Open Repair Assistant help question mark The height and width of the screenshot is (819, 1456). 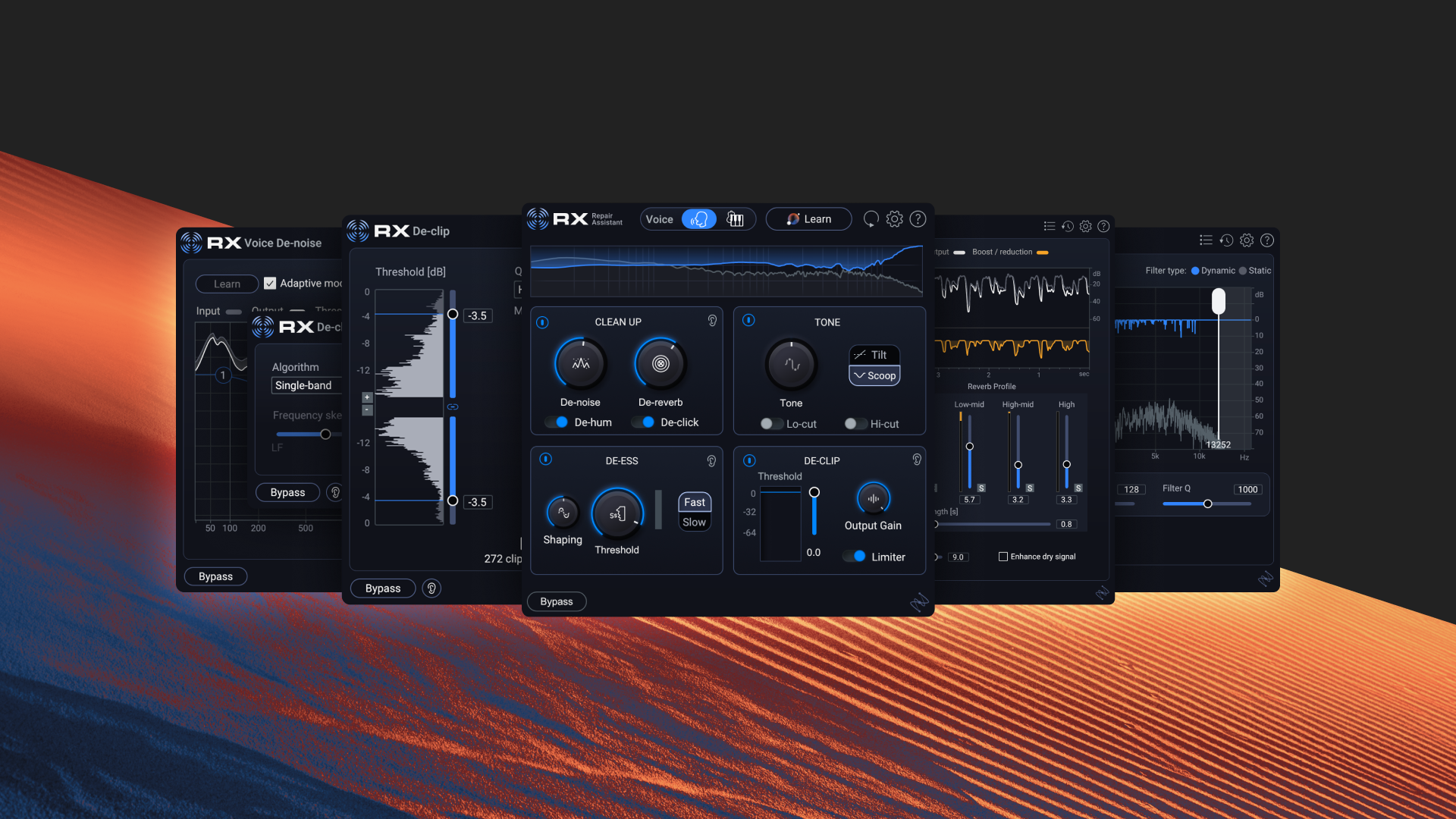pyautogui.click(x=918, y=219)
